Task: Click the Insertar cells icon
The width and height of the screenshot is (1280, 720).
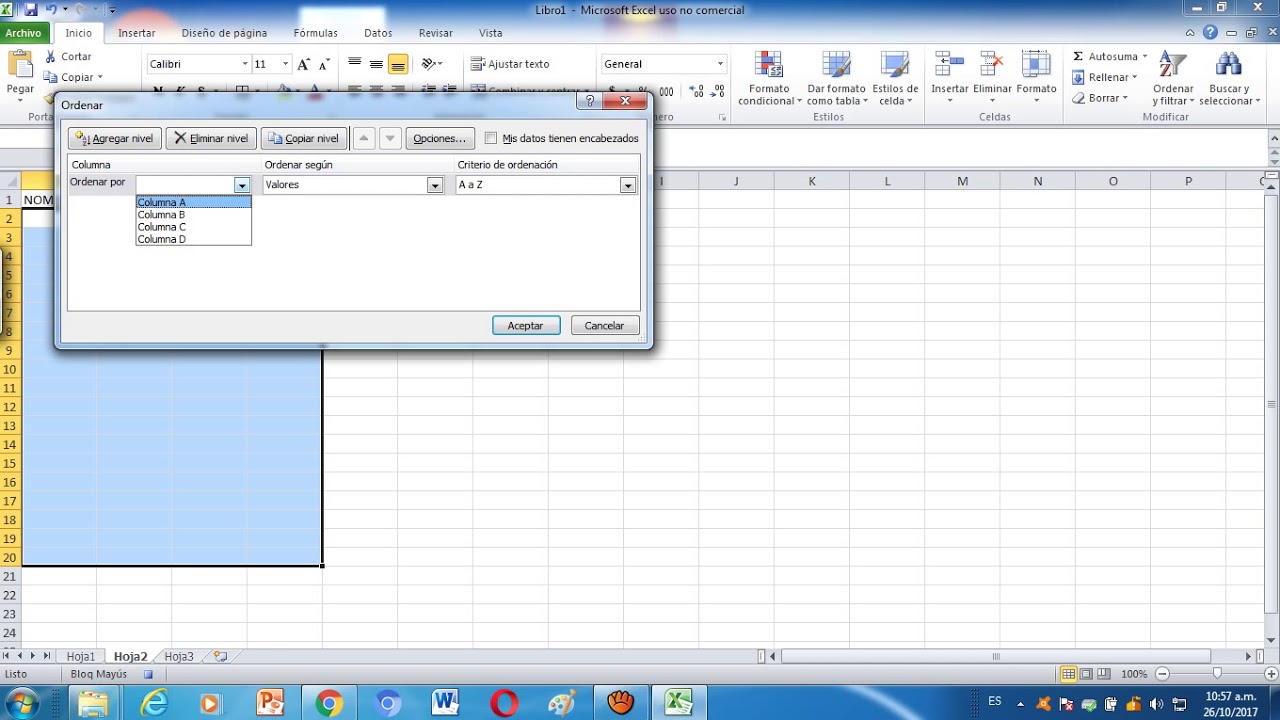Action: (950, 65)
